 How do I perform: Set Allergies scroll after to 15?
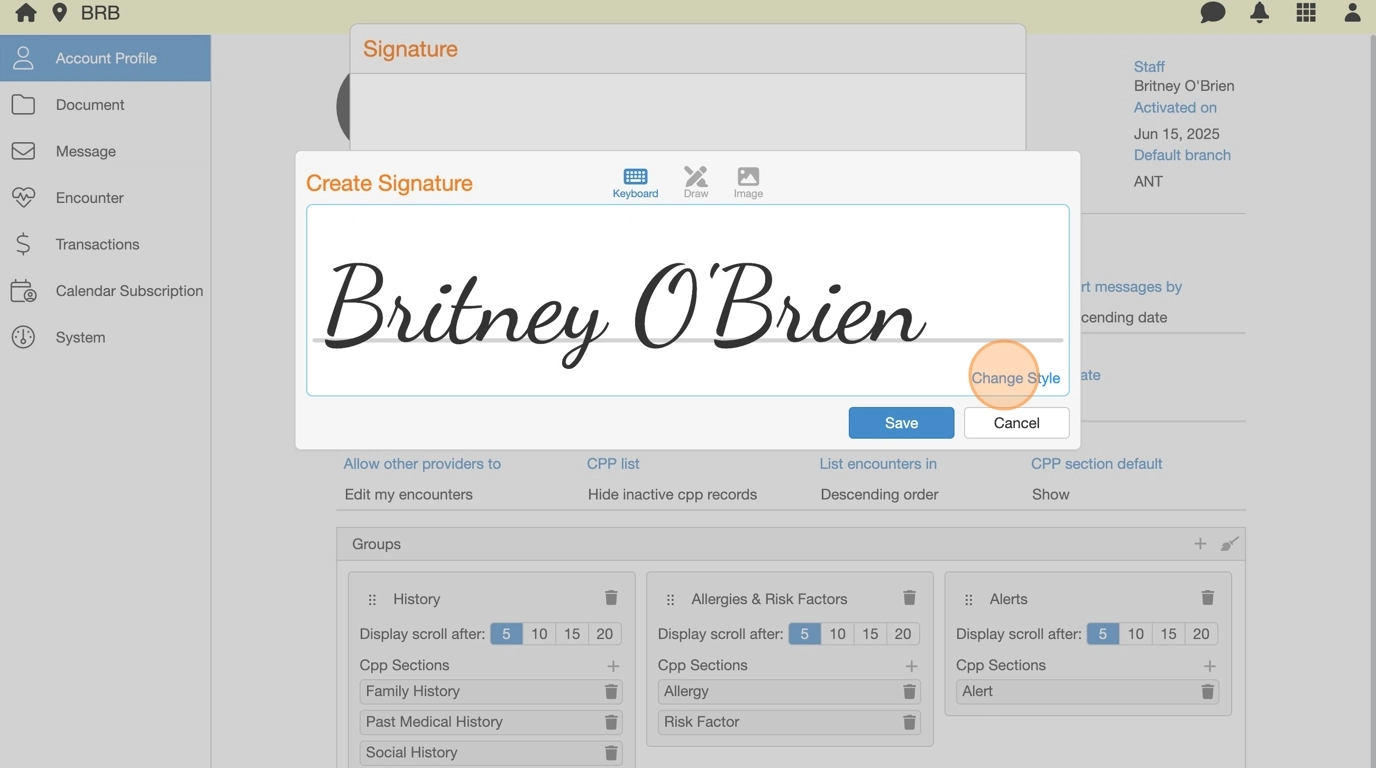(870, 634)
